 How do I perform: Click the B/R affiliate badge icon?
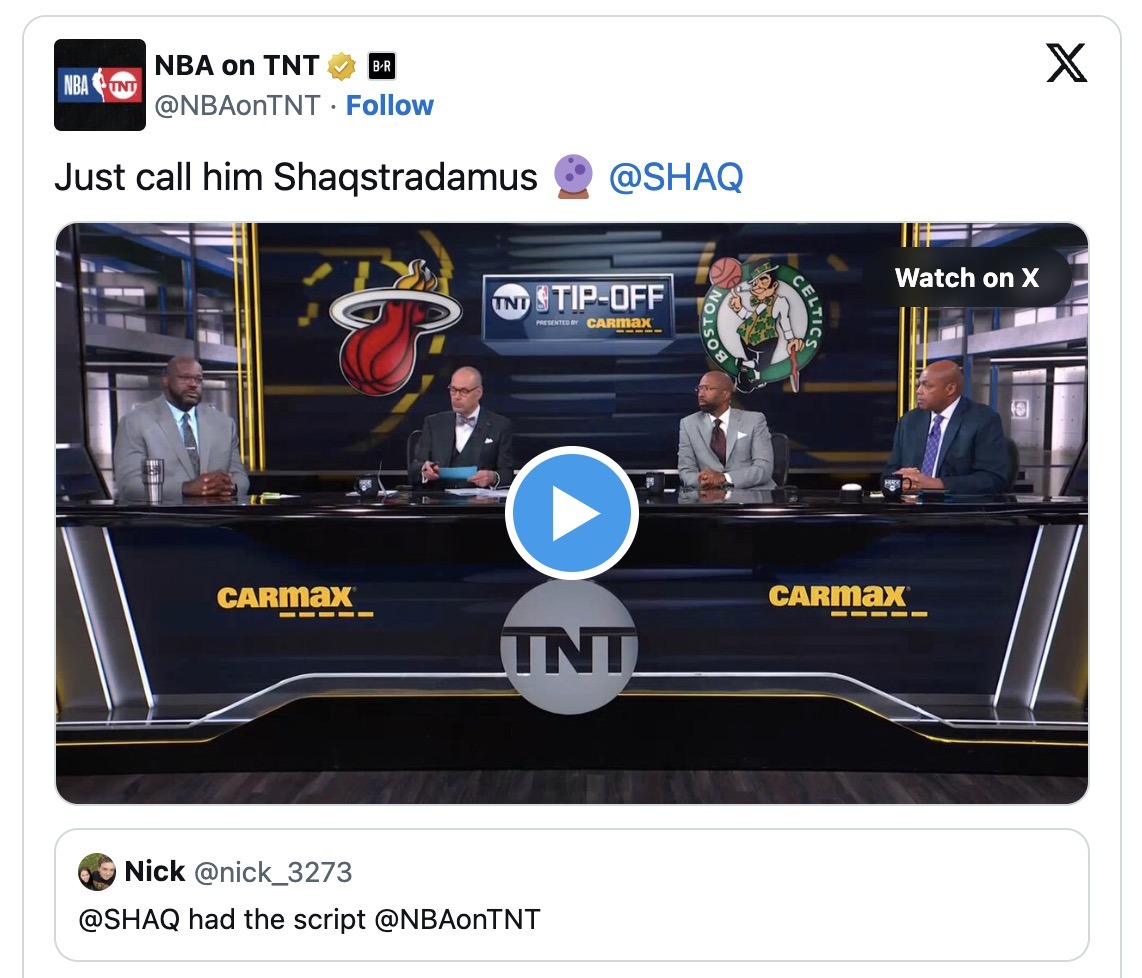382,66
